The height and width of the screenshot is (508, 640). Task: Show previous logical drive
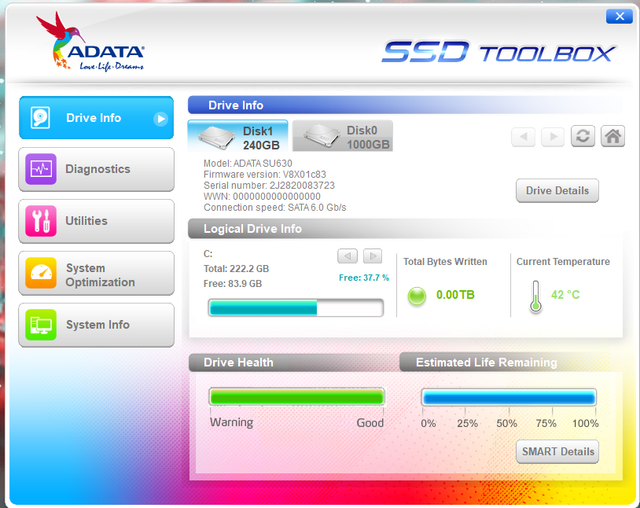coord(347,256)
